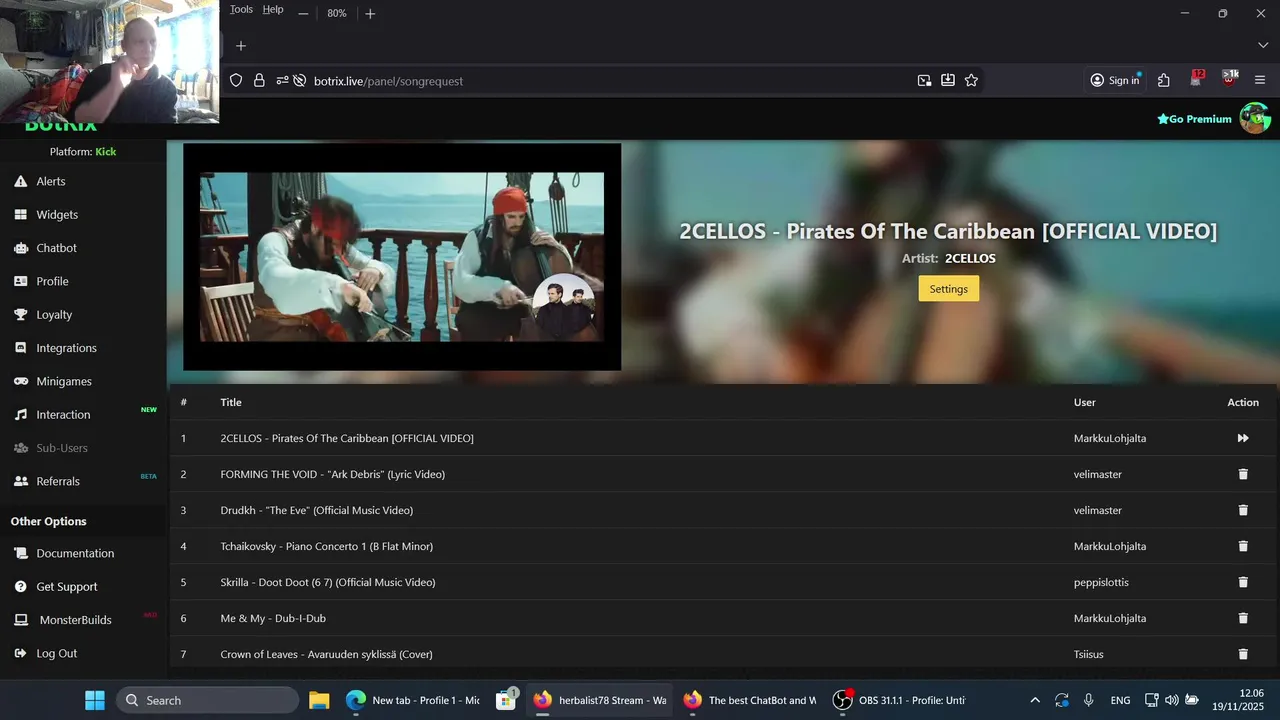Delete the Crown of Leaves request
This screenshot has width=1280, height=720.
tap(1243, 654)
